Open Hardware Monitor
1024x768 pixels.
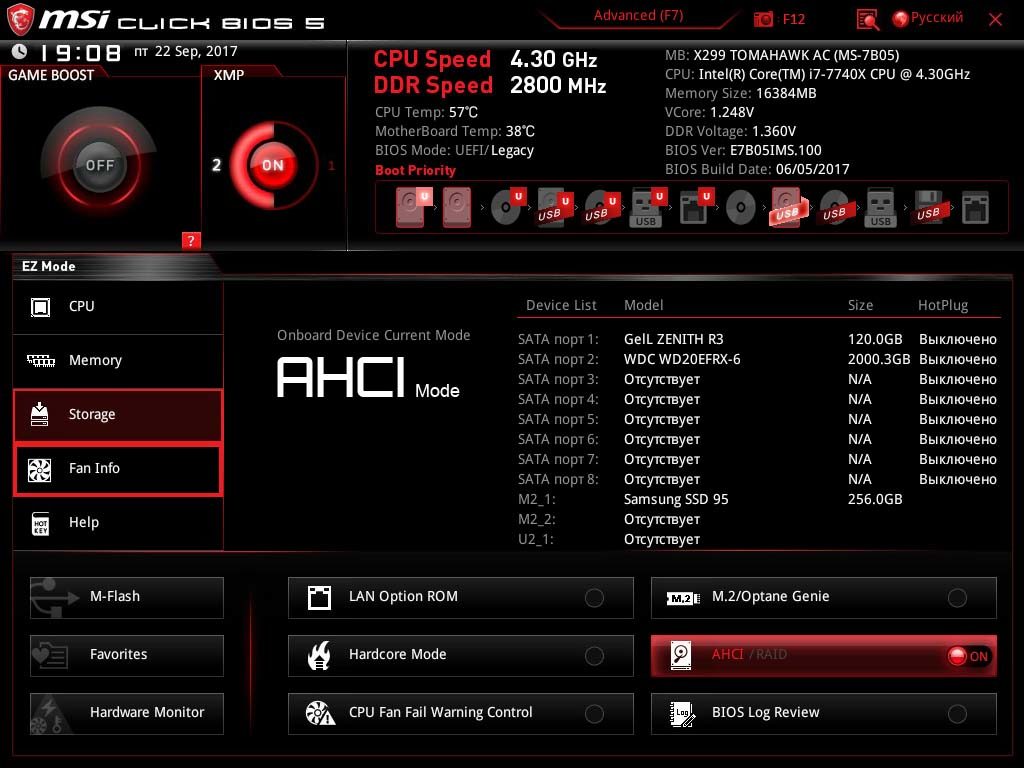pyautogui.click(x=127, y=713)
